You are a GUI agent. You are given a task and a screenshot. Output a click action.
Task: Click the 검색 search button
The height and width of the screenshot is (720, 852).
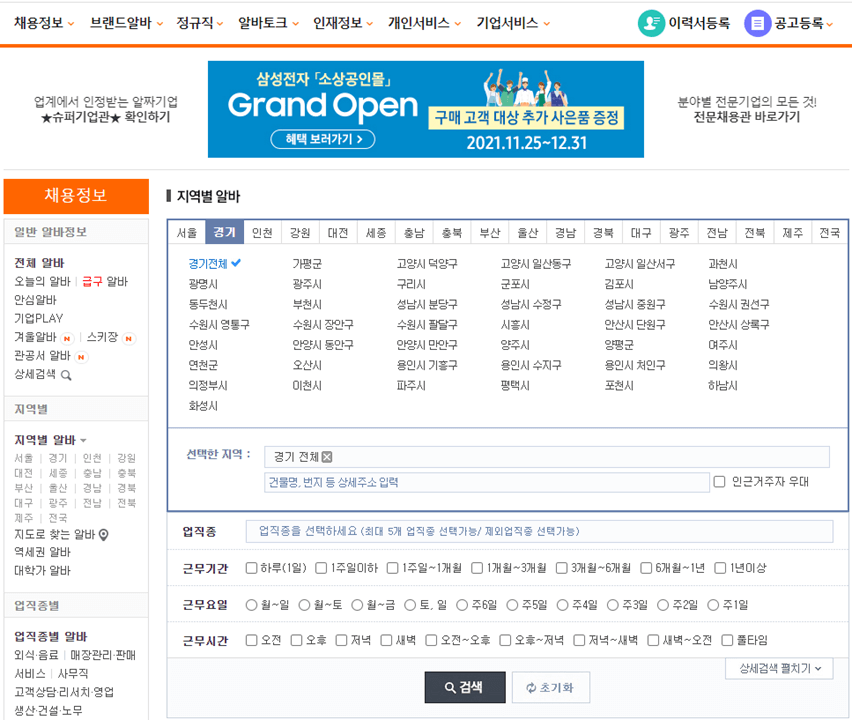pyautogui.click(x=465, y=687)
